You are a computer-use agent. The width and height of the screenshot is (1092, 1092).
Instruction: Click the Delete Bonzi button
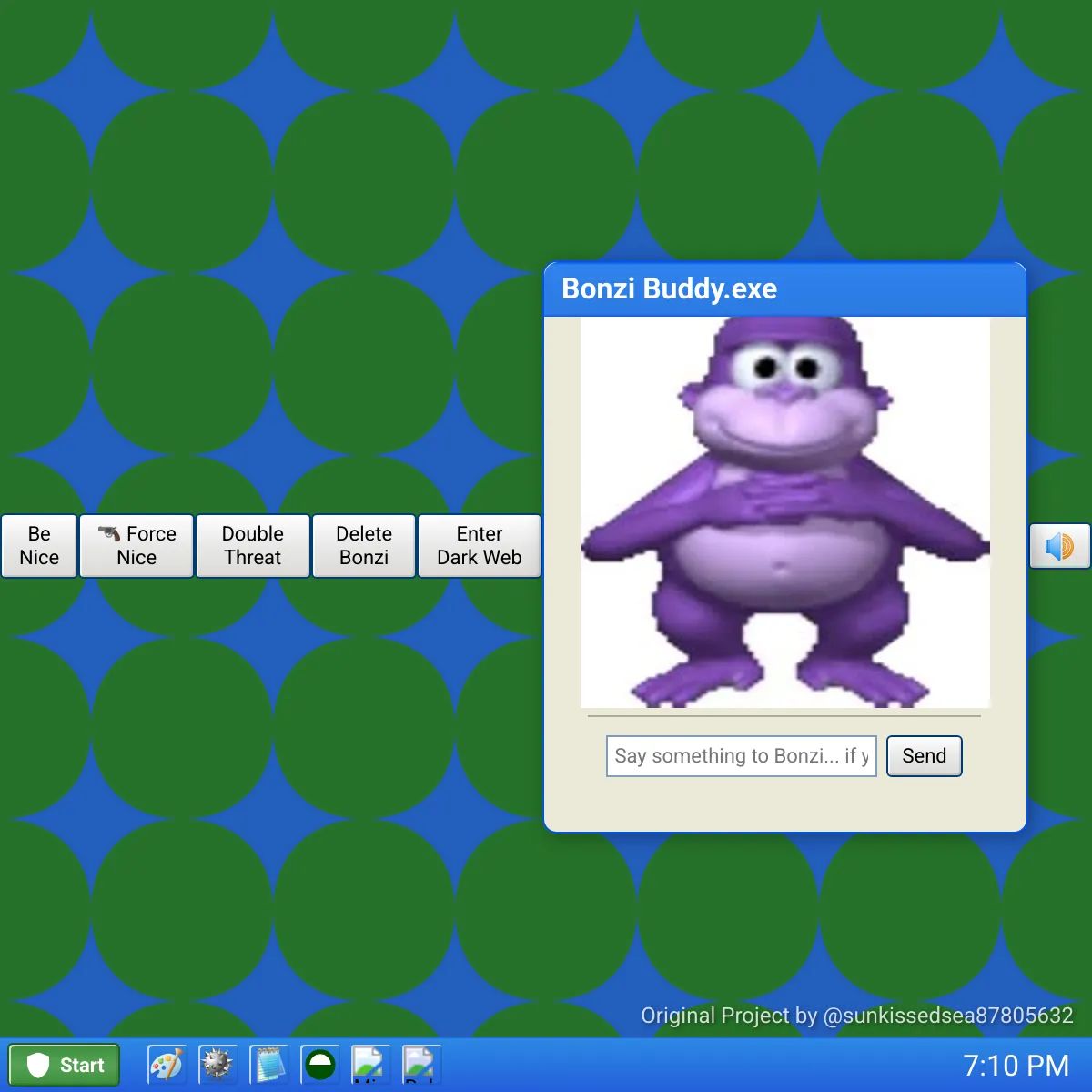pos(364,546)
